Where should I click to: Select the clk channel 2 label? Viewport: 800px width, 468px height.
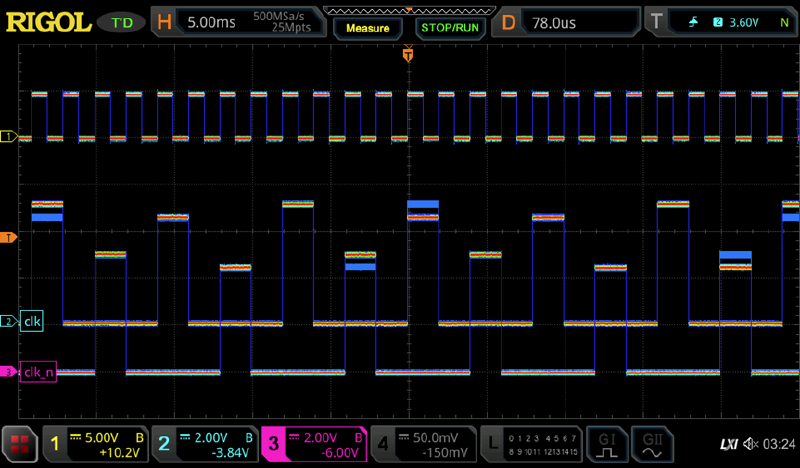click(32, 321)
